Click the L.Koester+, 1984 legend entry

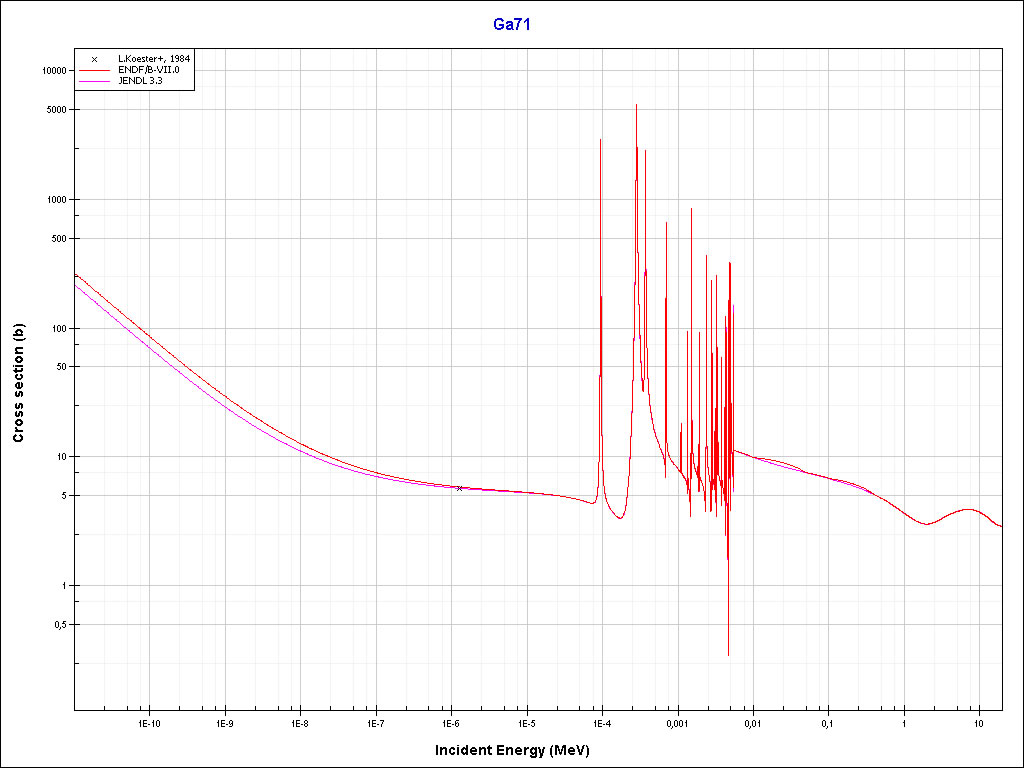[154, 59]
